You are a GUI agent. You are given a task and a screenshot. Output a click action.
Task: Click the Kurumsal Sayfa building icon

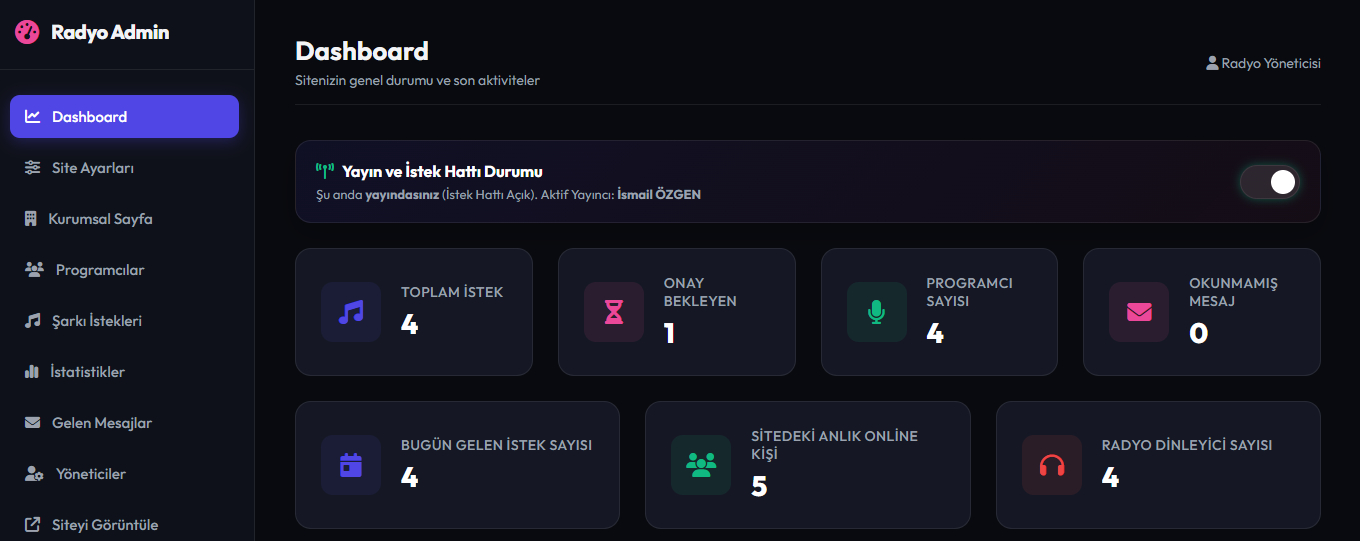30,218
